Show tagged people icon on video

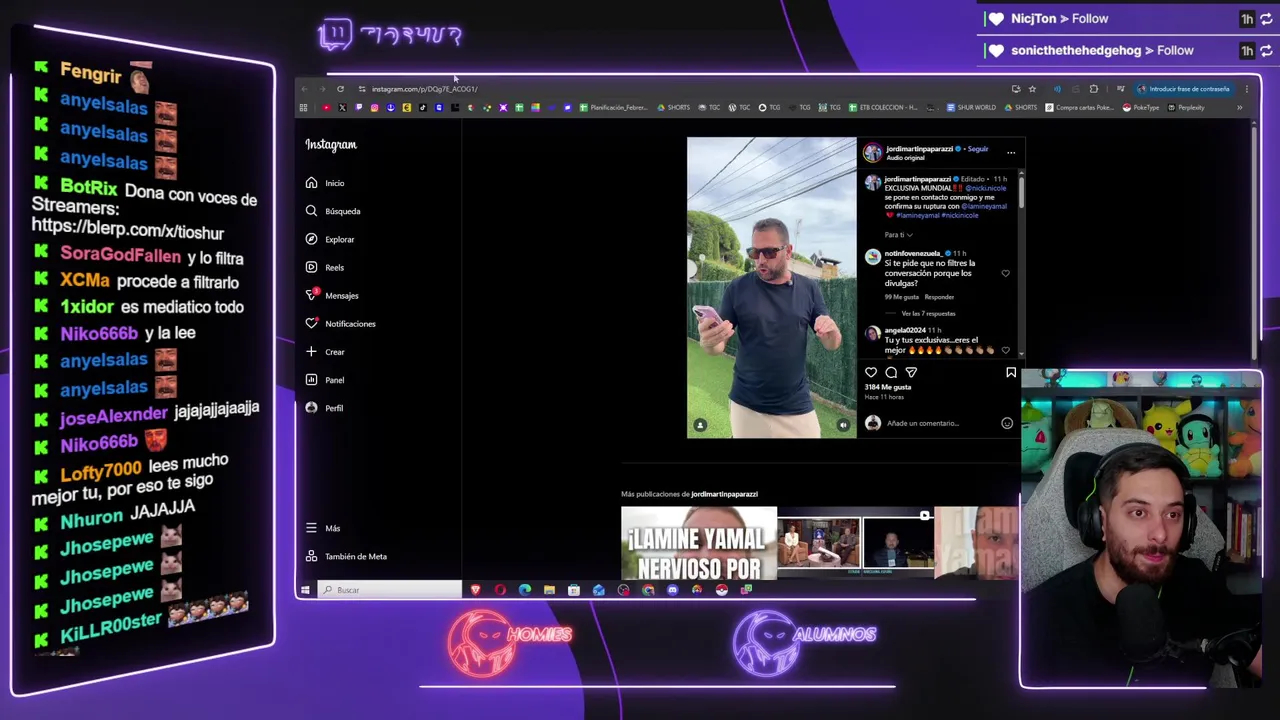pos(700,425)
